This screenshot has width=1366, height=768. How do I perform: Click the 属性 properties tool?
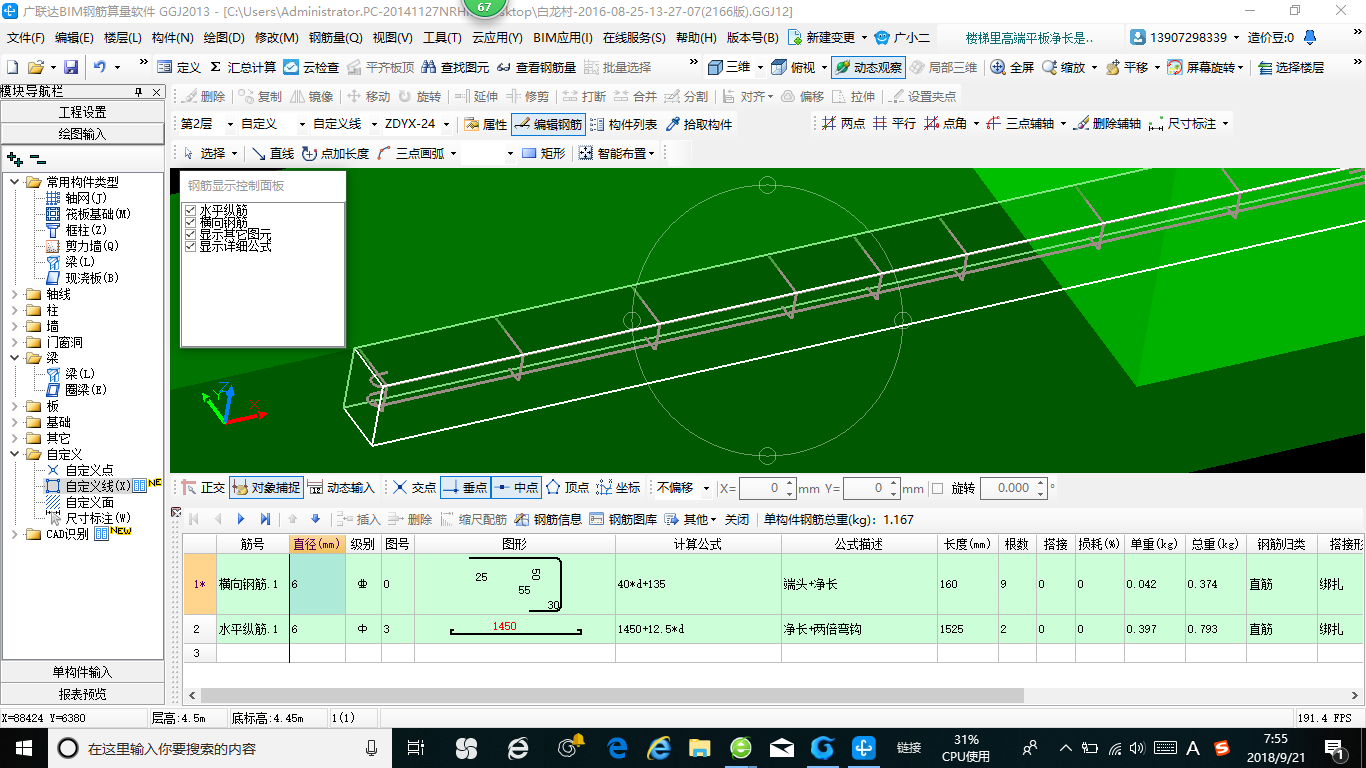[x=486, y=125]
